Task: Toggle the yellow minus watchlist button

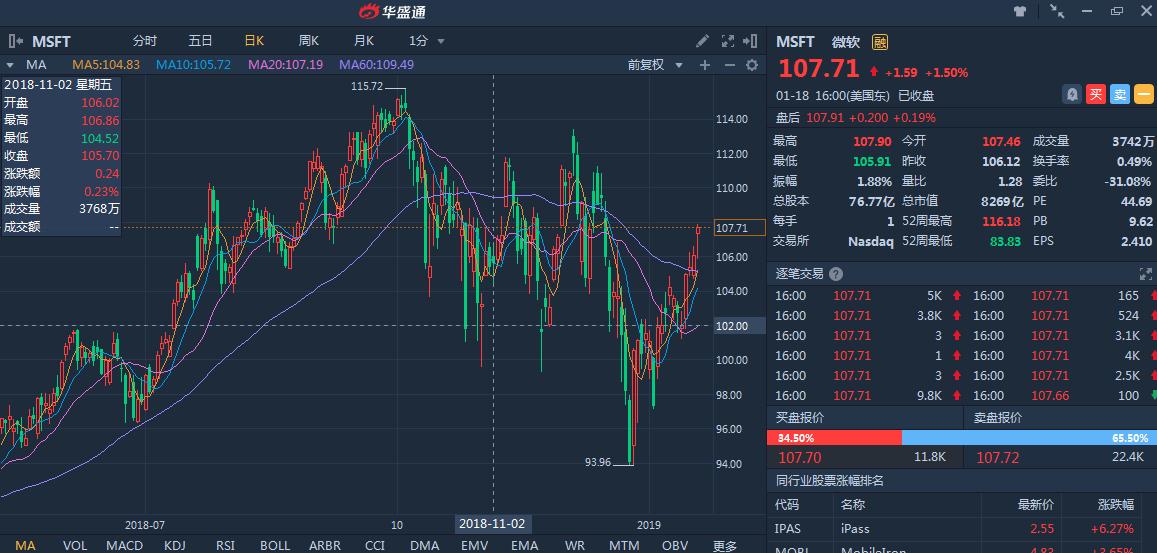Action: point(1144,94)
